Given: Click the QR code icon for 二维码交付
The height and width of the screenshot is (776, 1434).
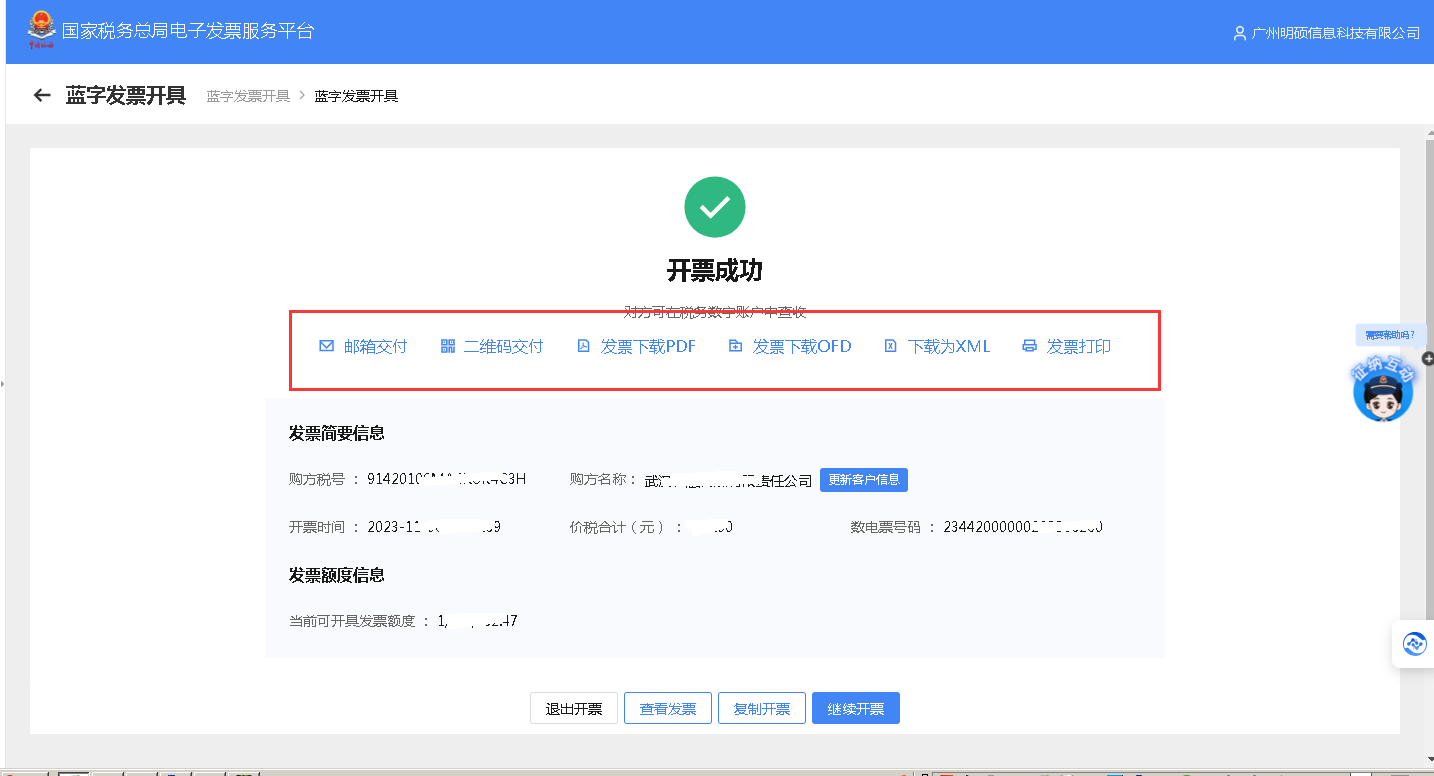Looking at the screenshot, I should (x=448, y=347).
